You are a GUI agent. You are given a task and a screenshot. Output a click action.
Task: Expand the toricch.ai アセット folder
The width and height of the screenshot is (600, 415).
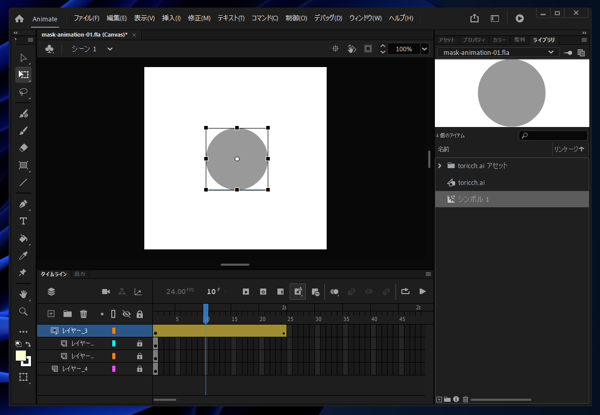point(440,165)
